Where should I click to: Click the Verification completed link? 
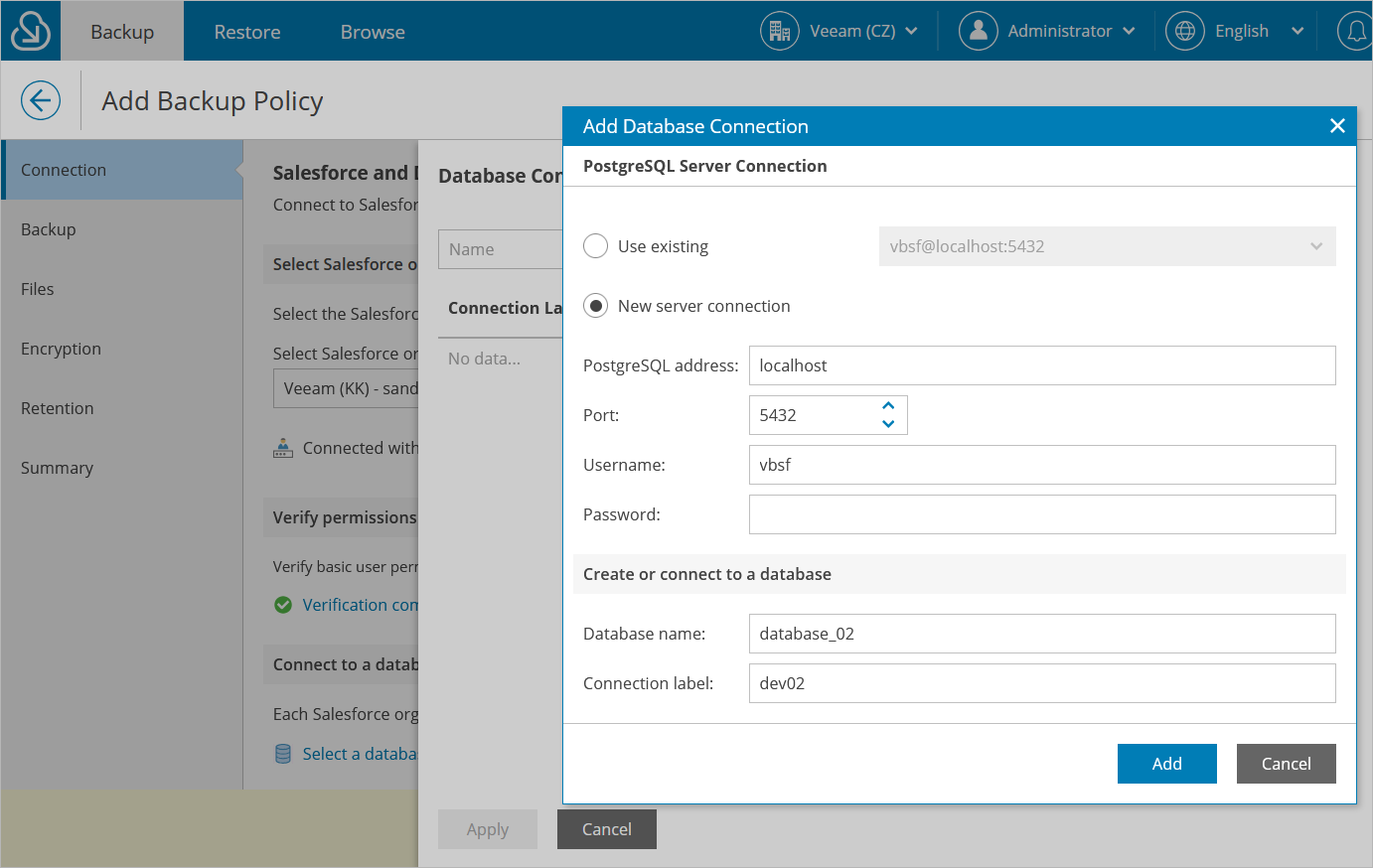pos(361,605)
